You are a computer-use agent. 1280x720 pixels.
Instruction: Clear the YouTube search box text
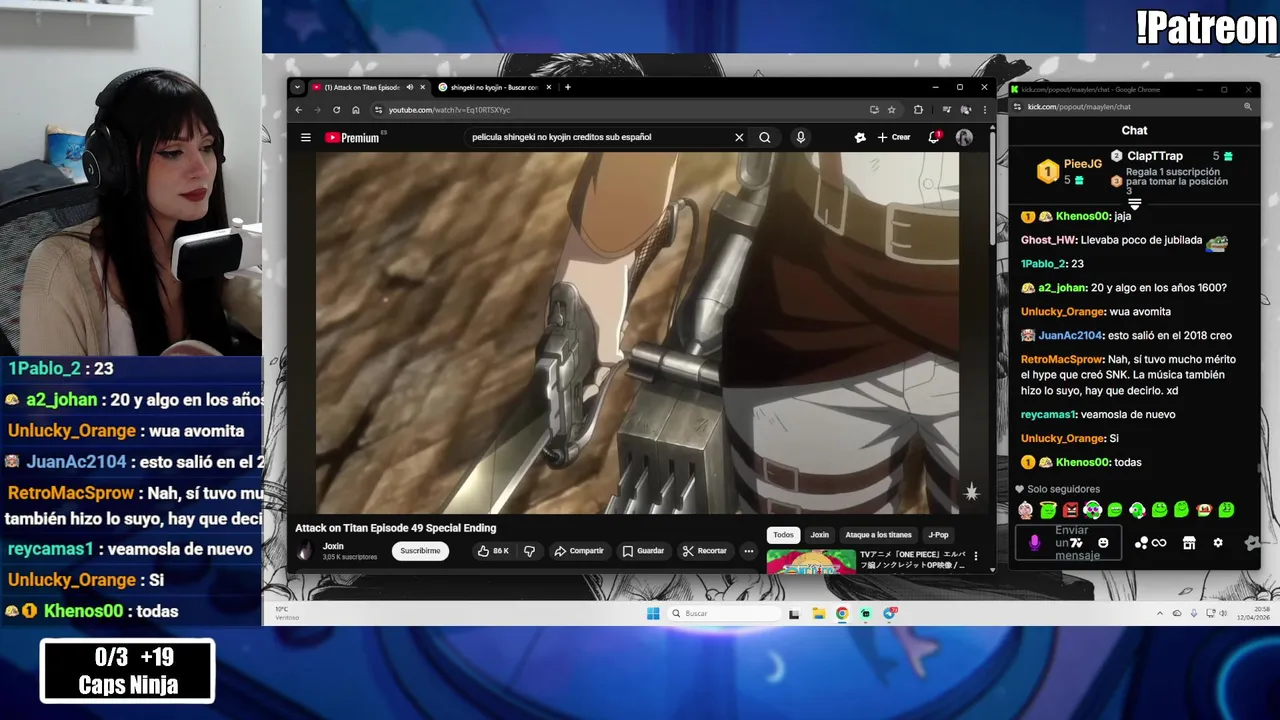[739, 137]
